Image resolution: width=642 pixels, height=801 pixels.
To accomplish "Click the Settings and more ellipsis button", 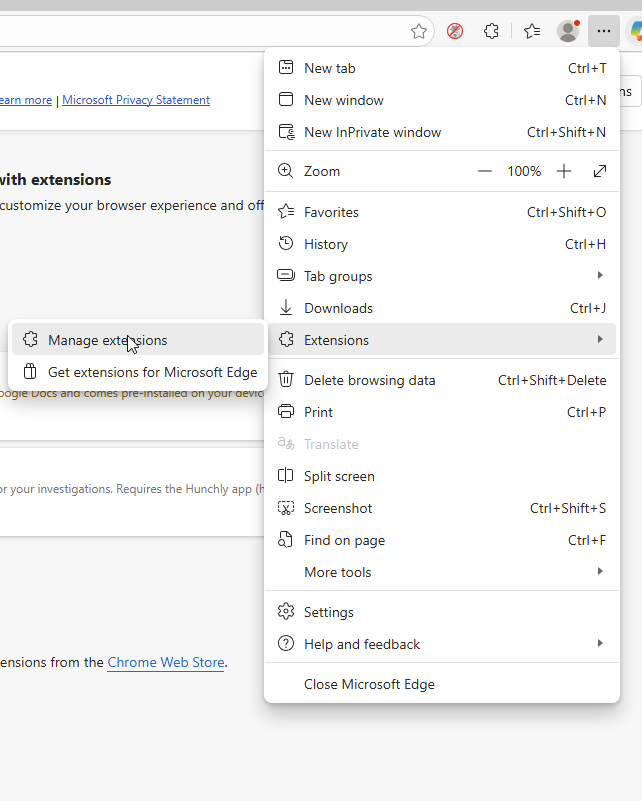I will pyautogui.click(x=603, y=31).
